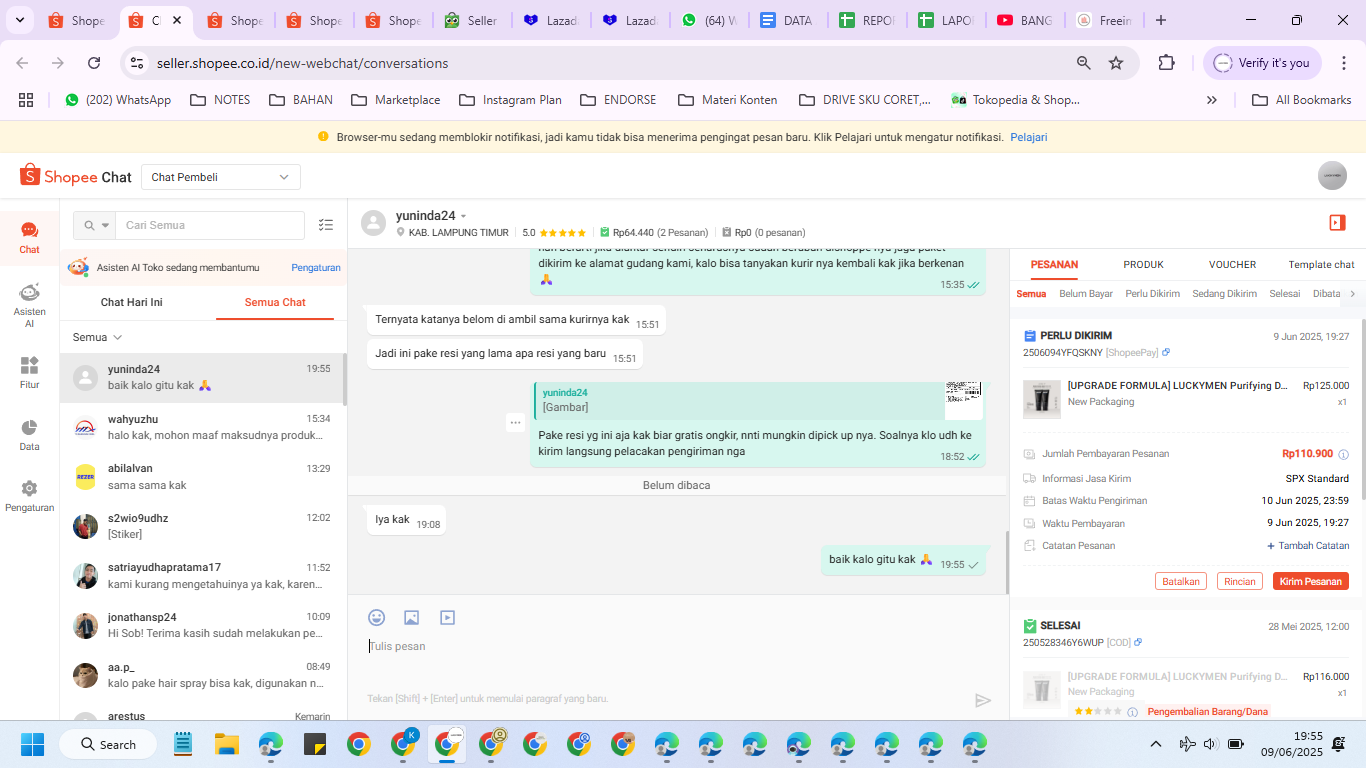Open the Marketplace bookmark folder
This screenshot has height=768, width=1366.
(395, 100)
